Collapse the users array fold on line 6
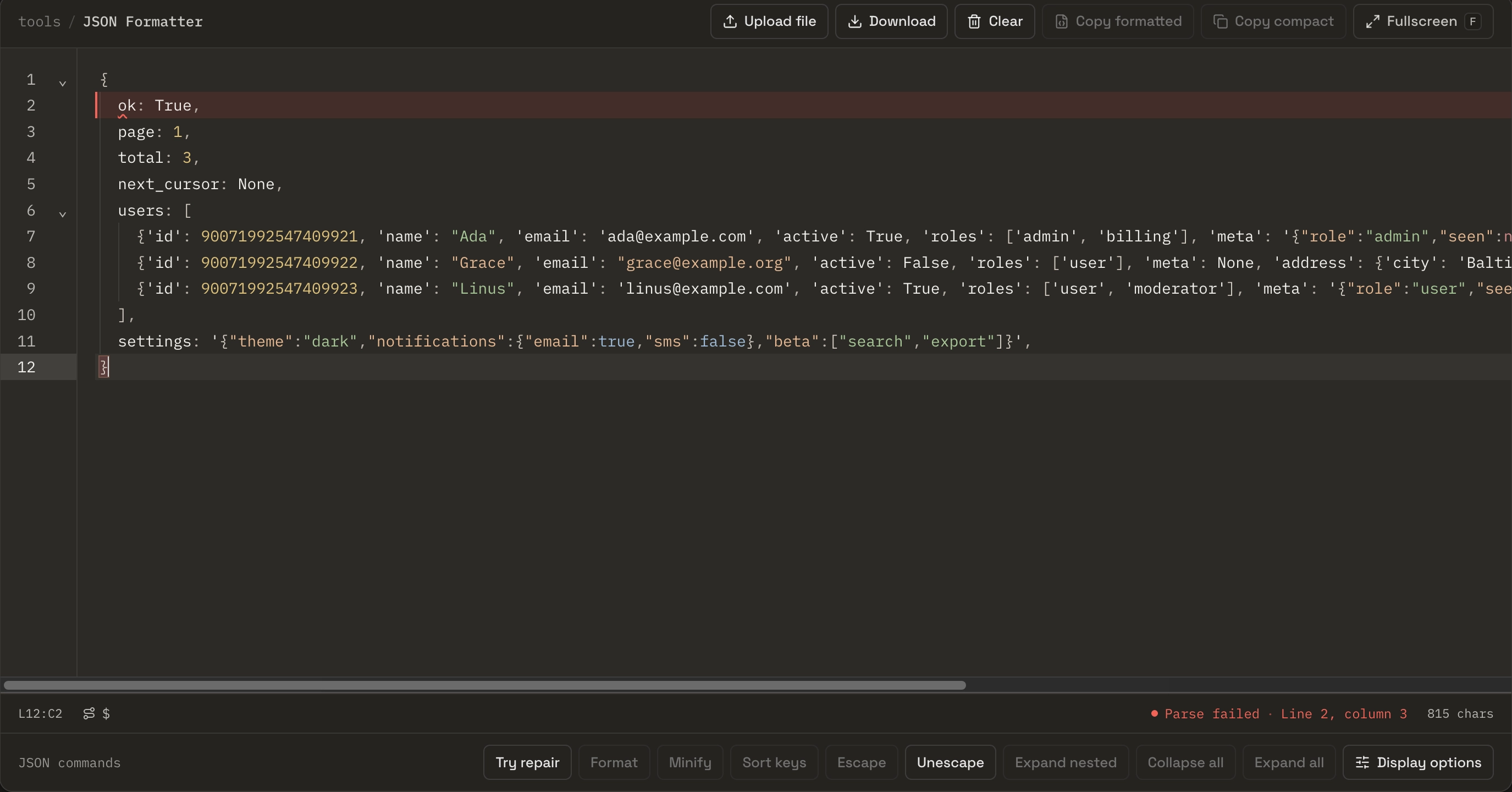The height and width of the screenshot is (792, 1512). click(x=62, y=215)
